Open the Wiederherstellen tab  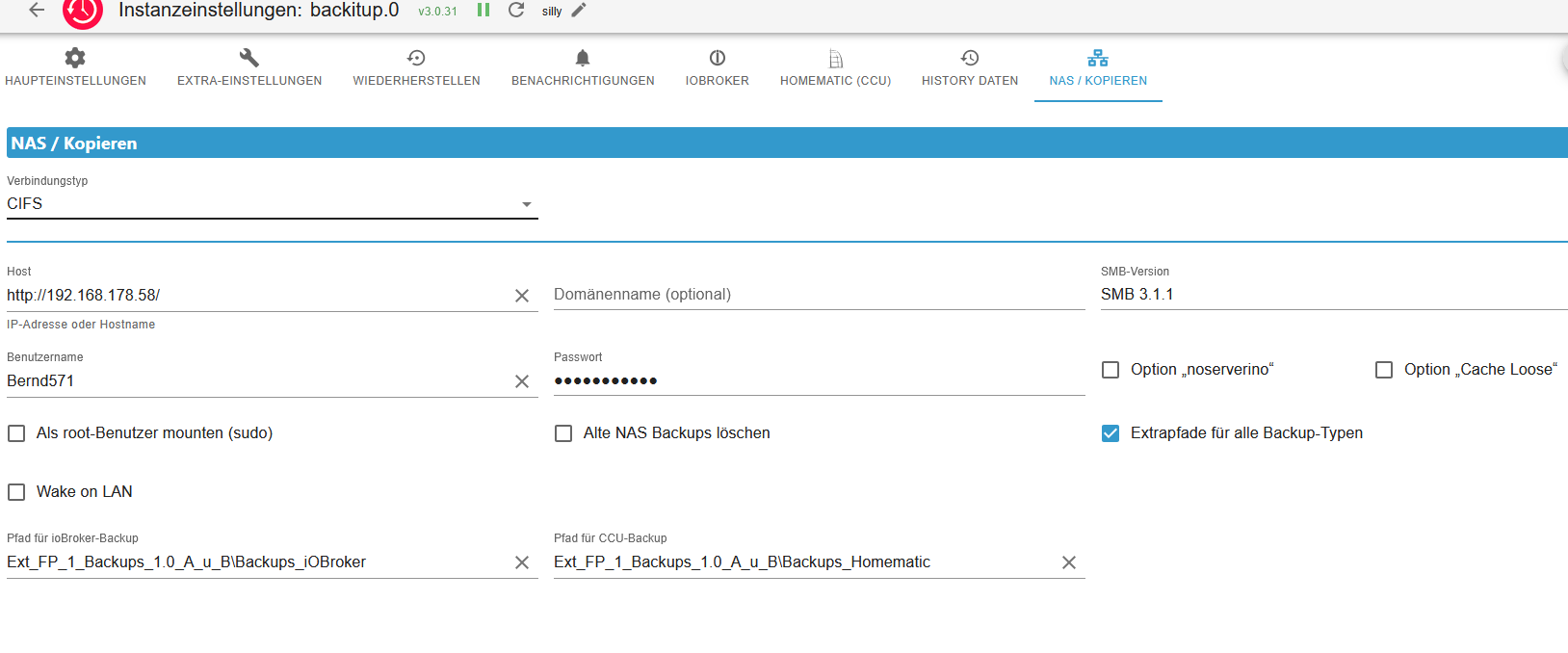pos(416,68)
